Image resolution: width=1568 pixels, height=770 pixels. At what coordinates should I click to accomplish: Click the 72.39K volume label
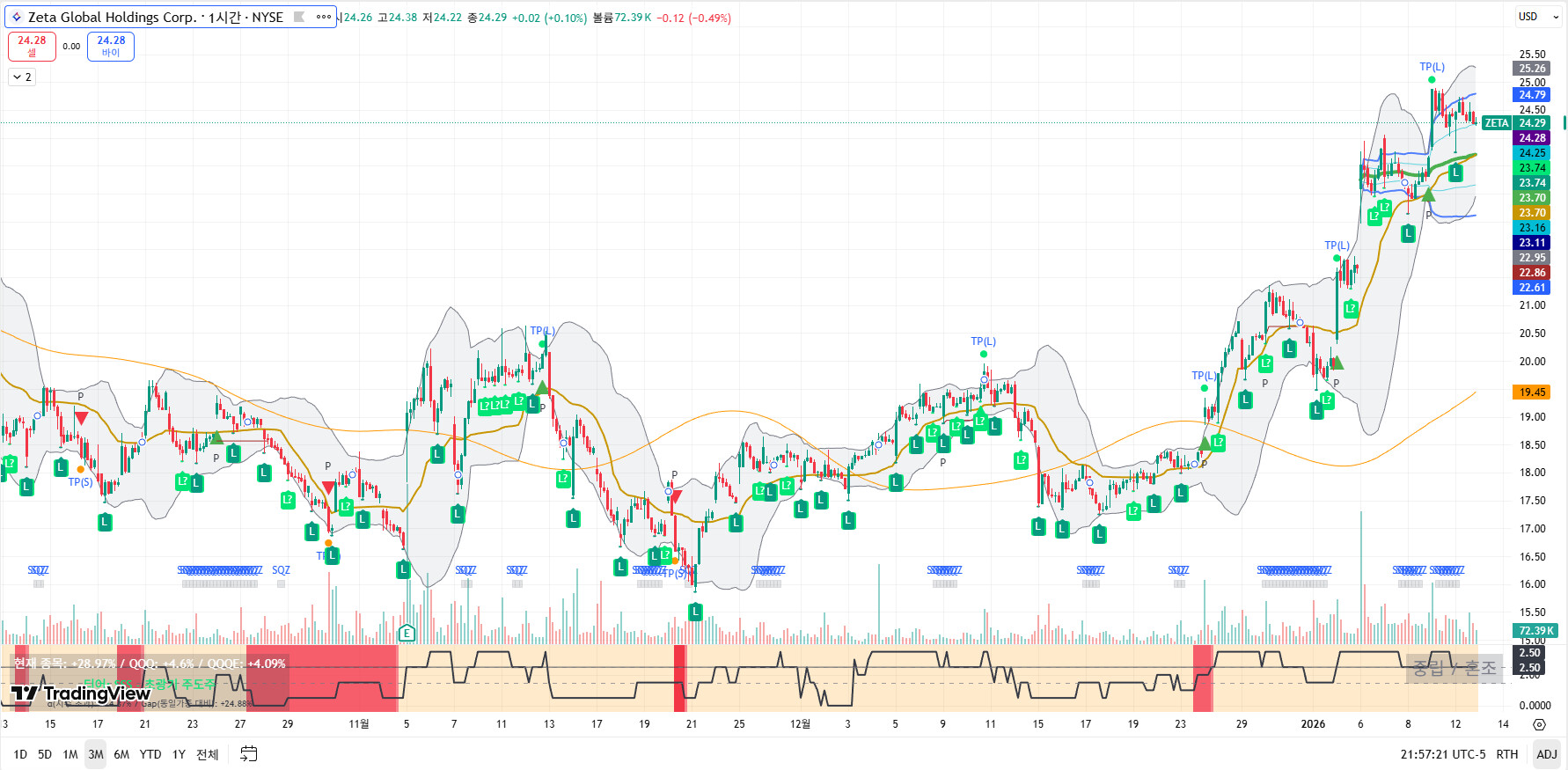click(x=1535, y=631)
